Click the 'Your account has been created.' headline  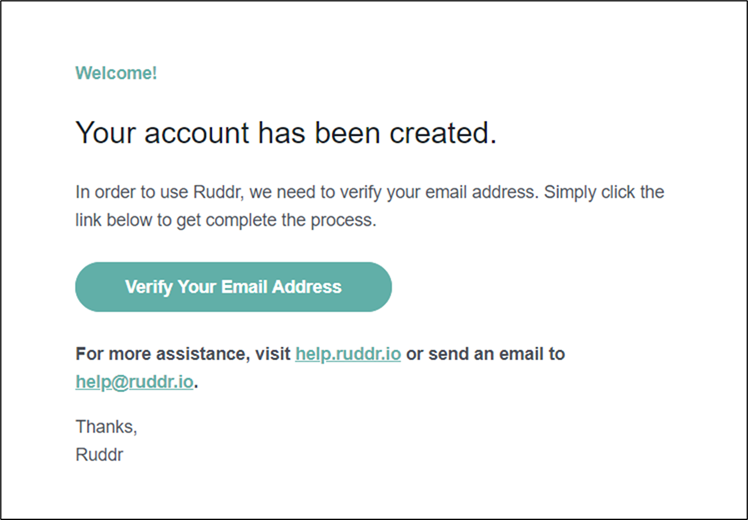[x=285, y=133]
